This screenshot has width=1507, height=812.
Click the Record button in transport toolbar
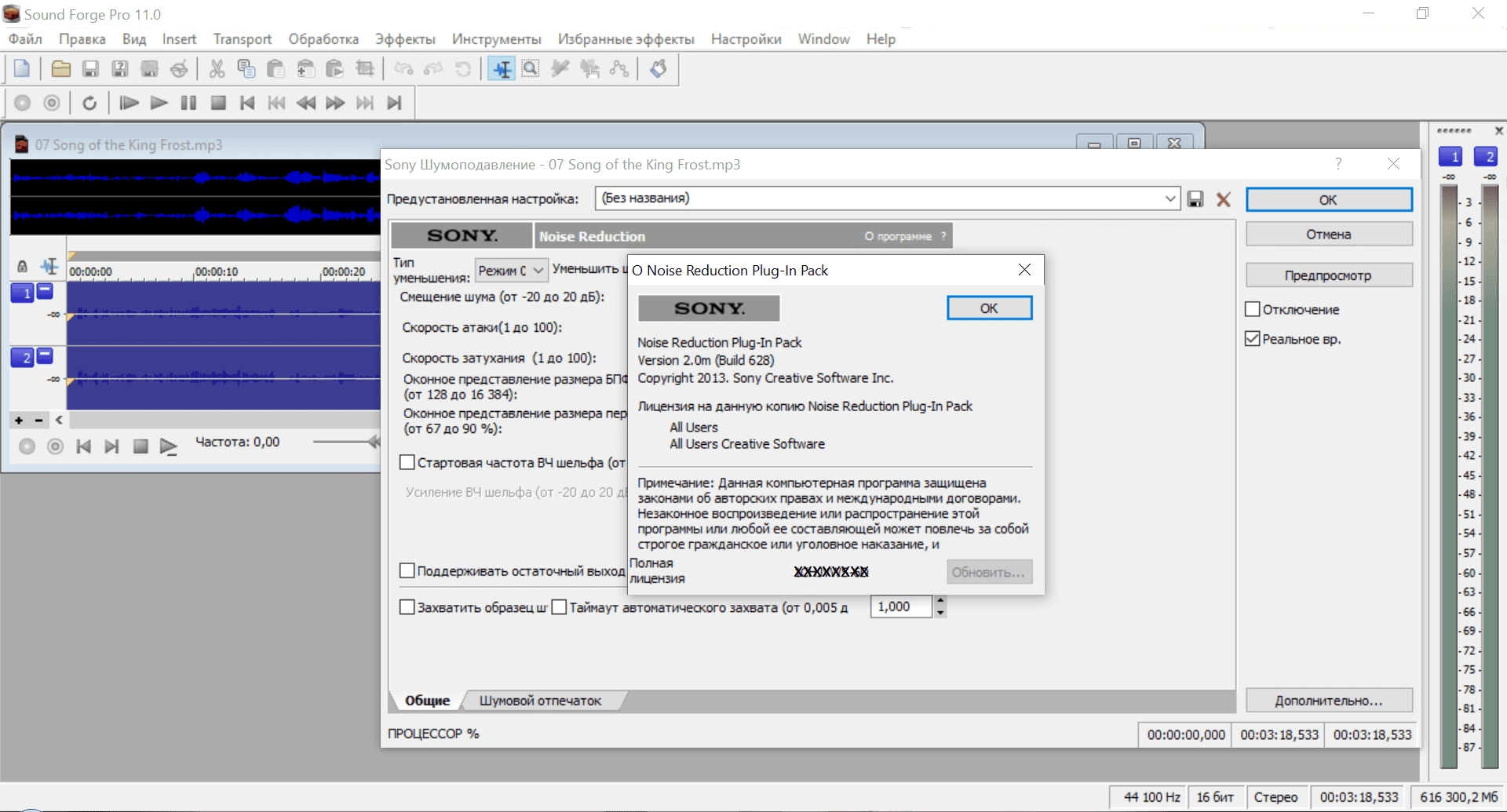click(x=22, y=103)
